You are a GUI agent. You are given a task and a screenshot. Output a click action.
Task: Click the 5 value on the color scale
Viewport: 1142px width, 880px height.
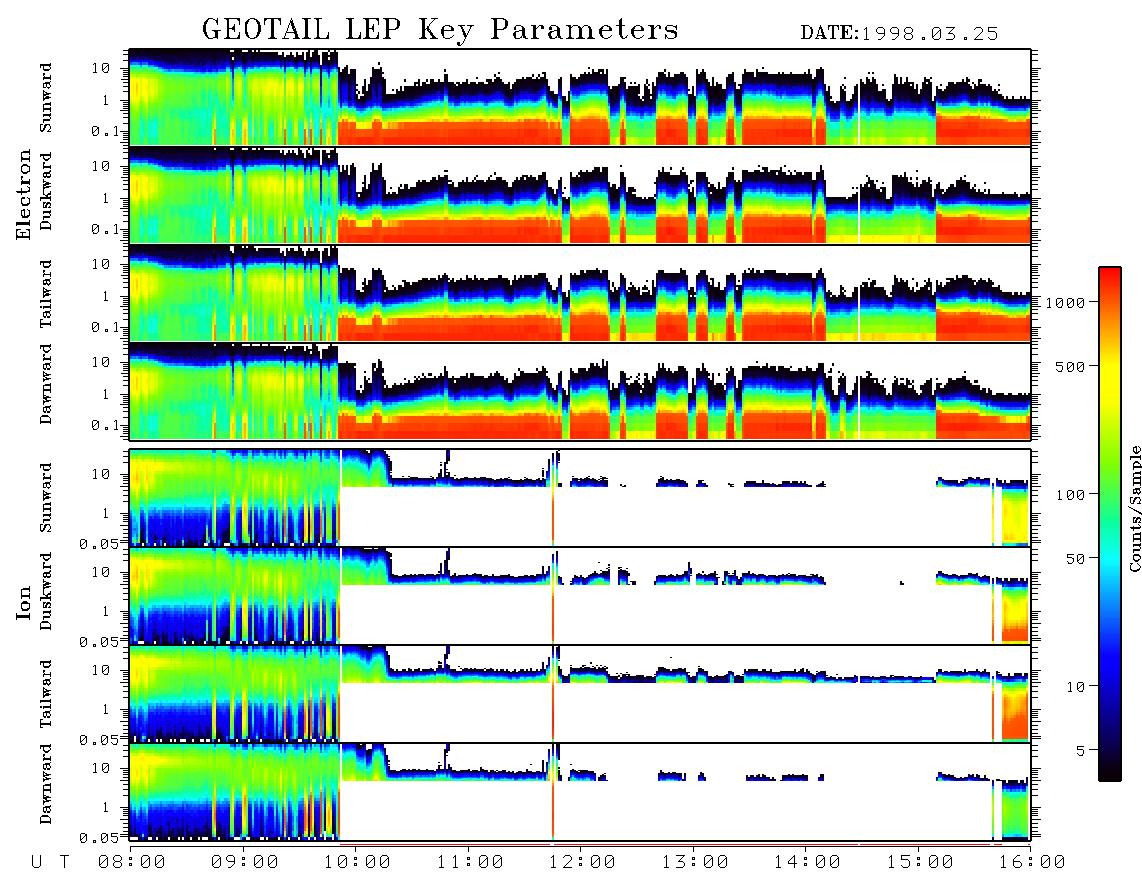tap(1080, 751)
